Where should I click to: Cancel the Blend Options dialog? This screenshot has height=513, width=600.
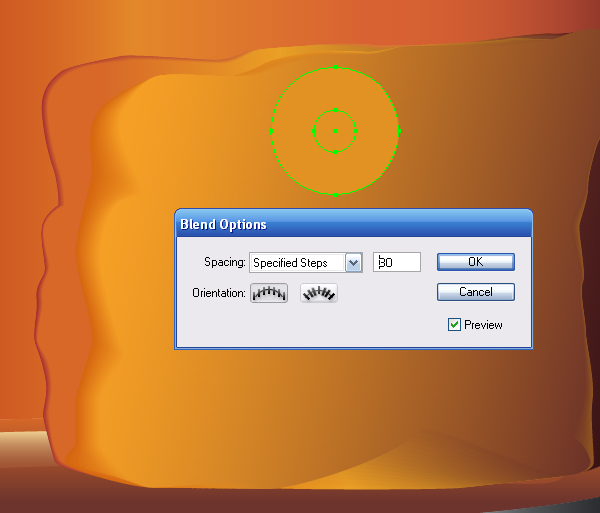coord(476,292)
